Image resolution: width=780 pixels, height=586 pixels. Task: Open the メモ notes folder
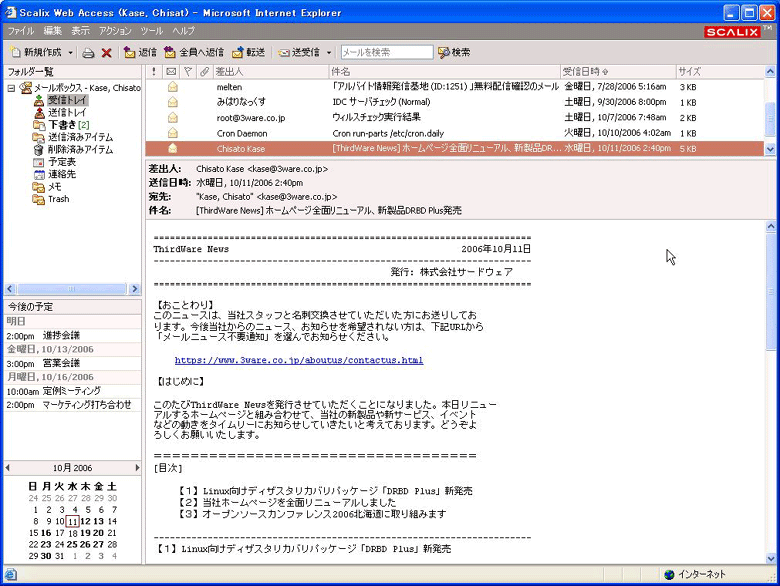[55, 187]
